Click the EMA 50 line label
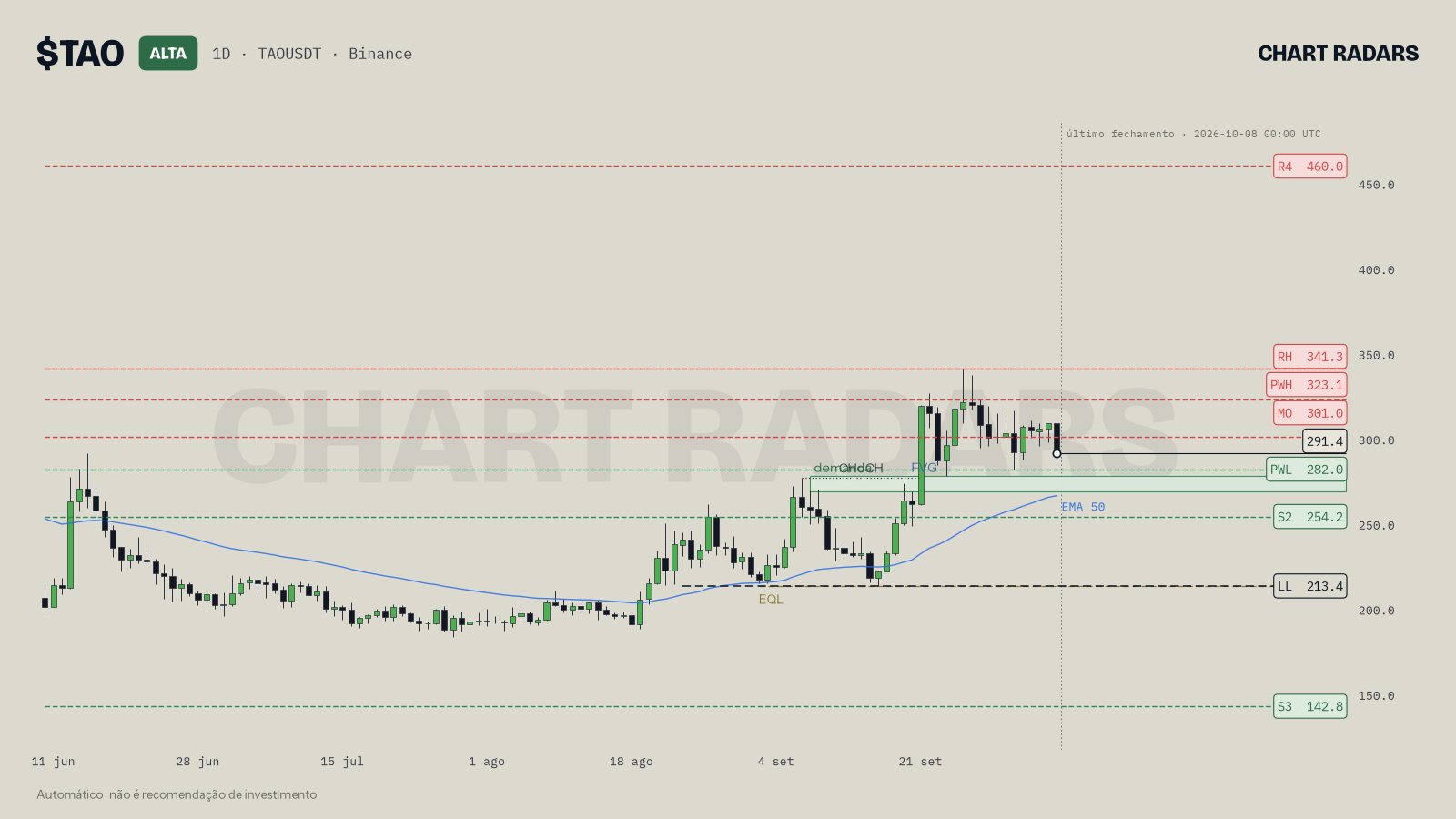The width and height of the screenshot is (1456, 819). click(1083, 507)
